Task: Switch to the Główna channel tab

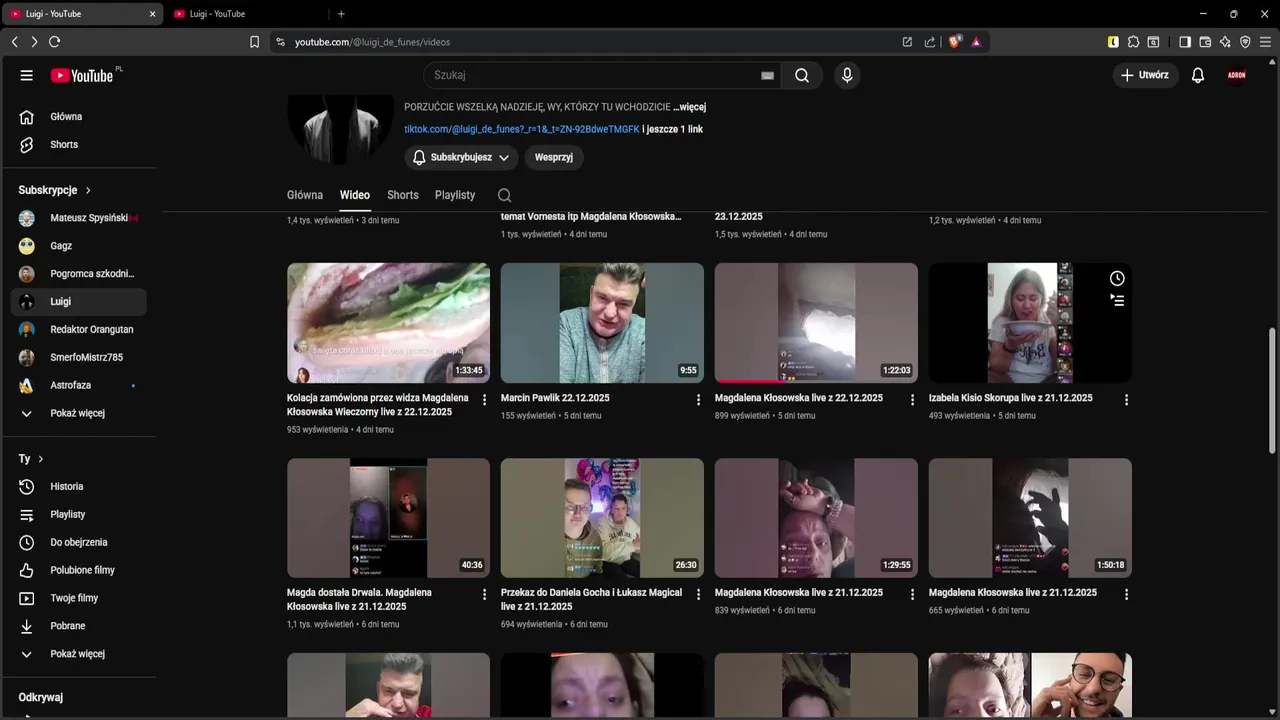Action: coord(305,195)
